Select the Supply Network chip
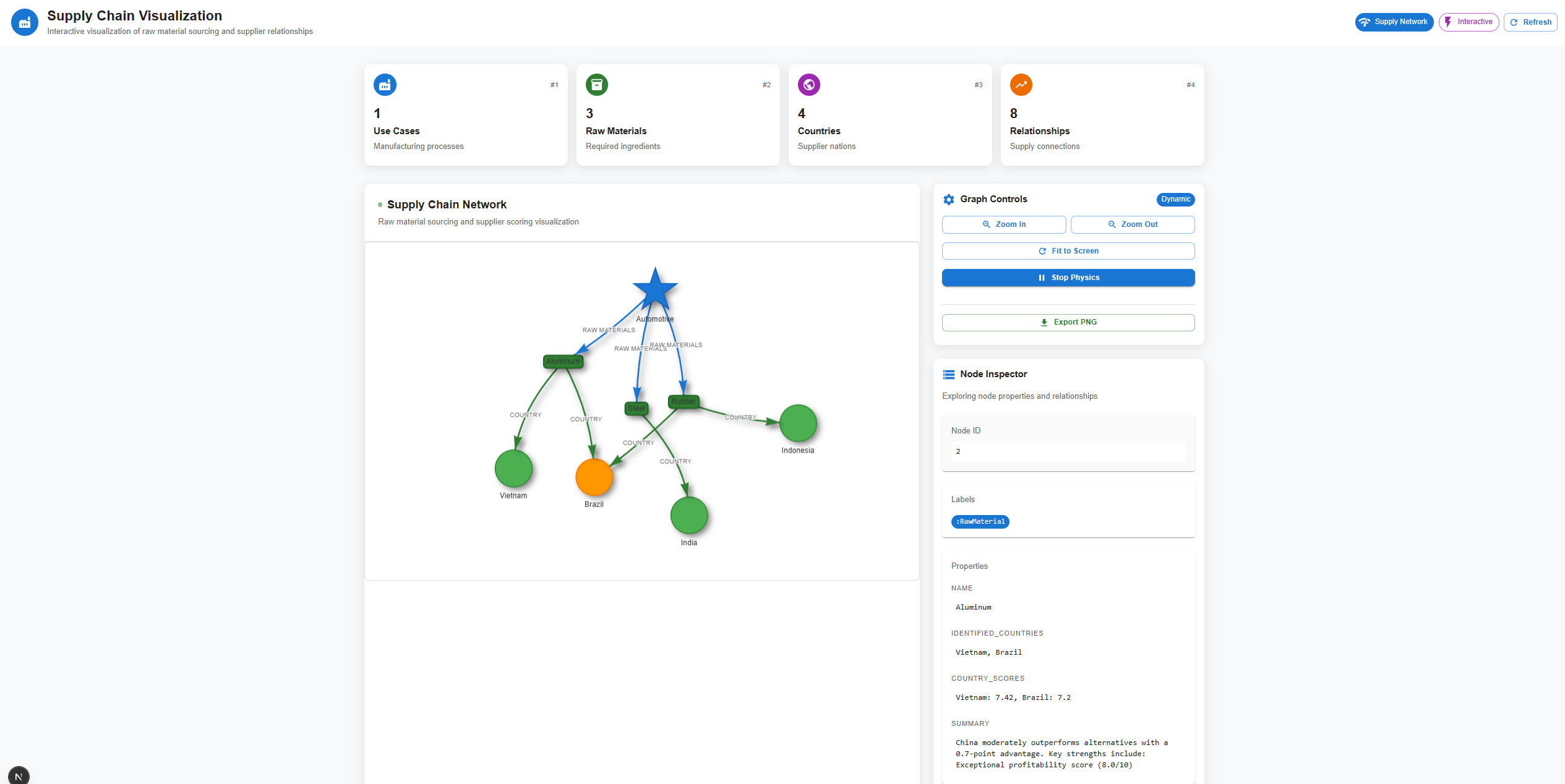 [x=1394, y=22]
